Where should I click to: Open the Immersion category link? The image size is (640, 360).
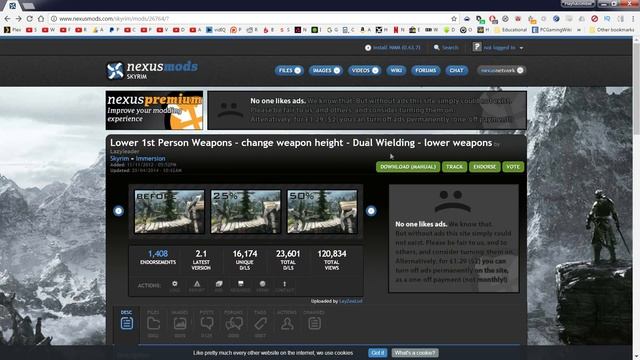coord(151,158)
